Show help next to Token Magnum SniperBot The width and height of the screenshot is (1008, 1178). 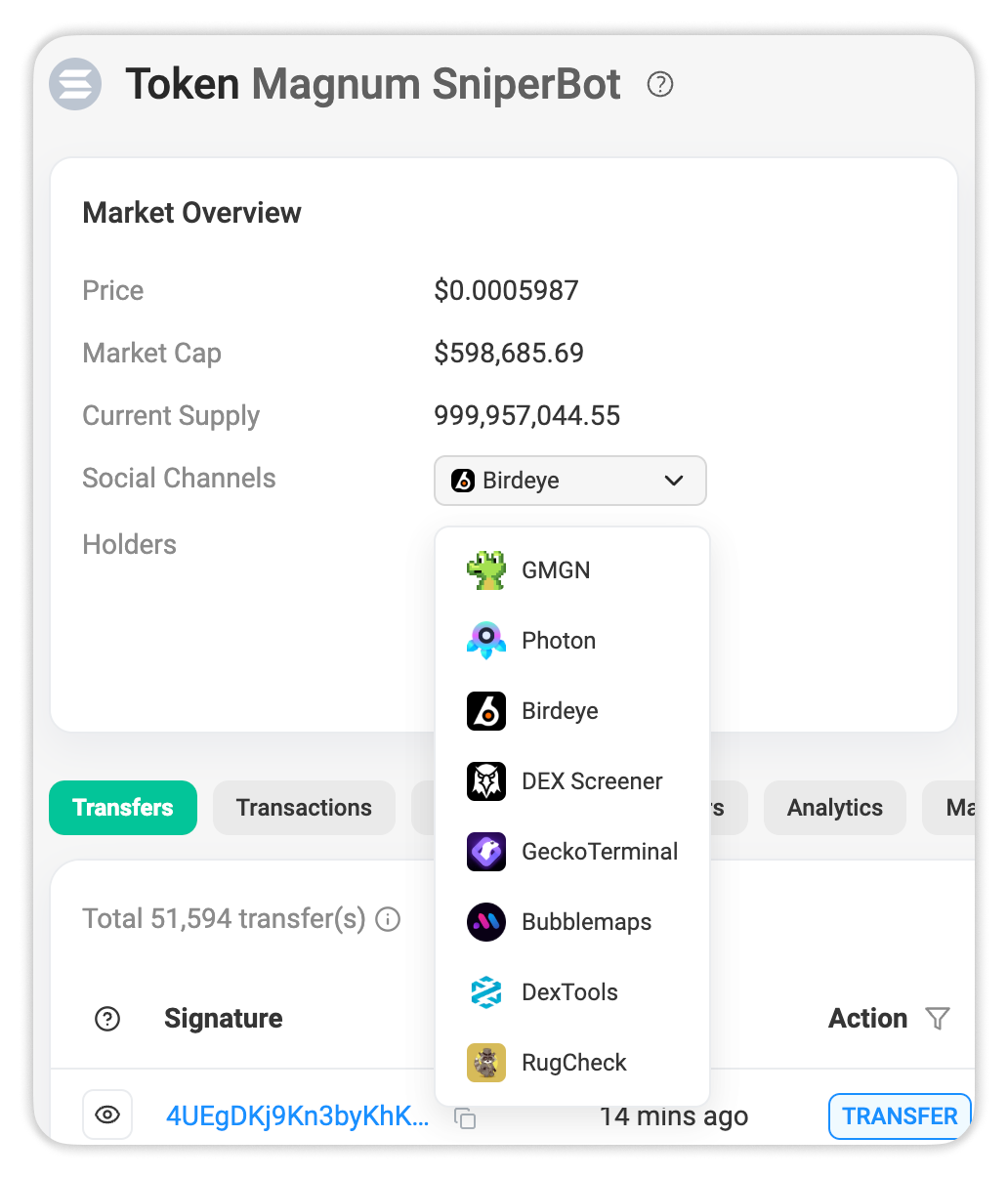[660, 85]
